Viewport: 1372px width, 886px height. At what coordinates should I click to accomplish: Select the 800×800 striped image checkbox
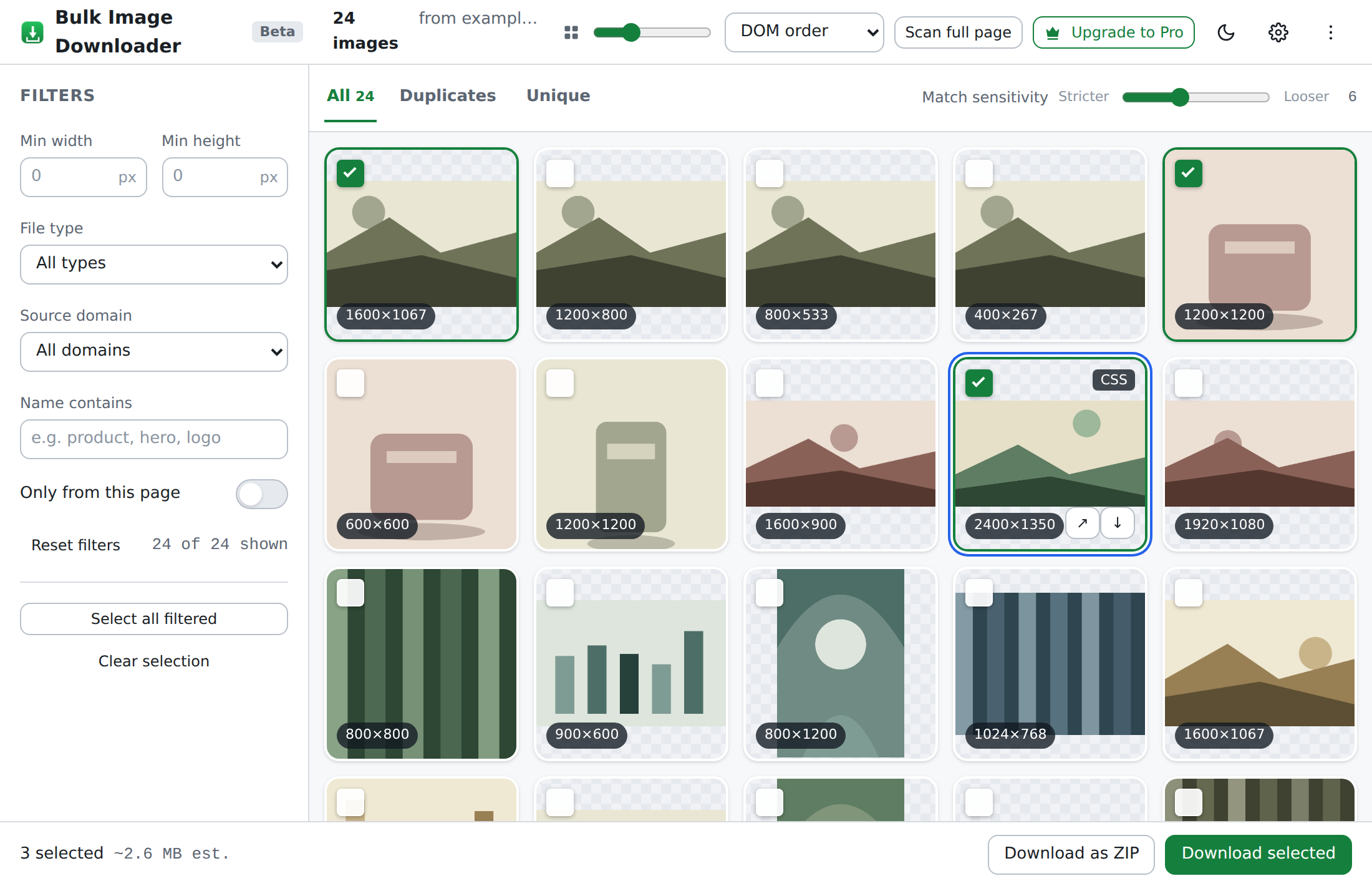point(350,593)
